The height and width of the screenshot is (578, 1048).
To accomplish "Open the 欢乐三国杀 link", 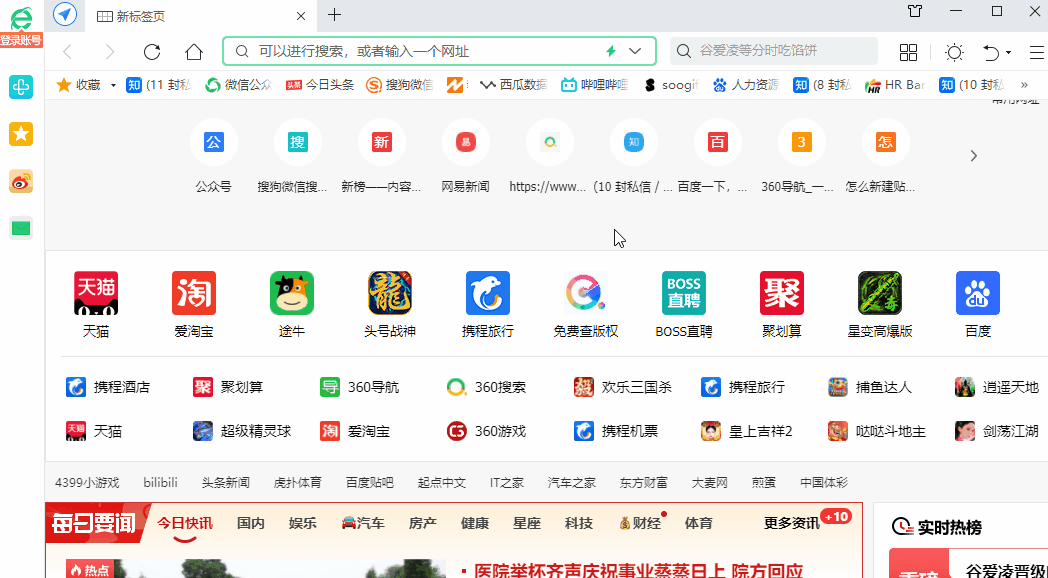I will point(623,387).
